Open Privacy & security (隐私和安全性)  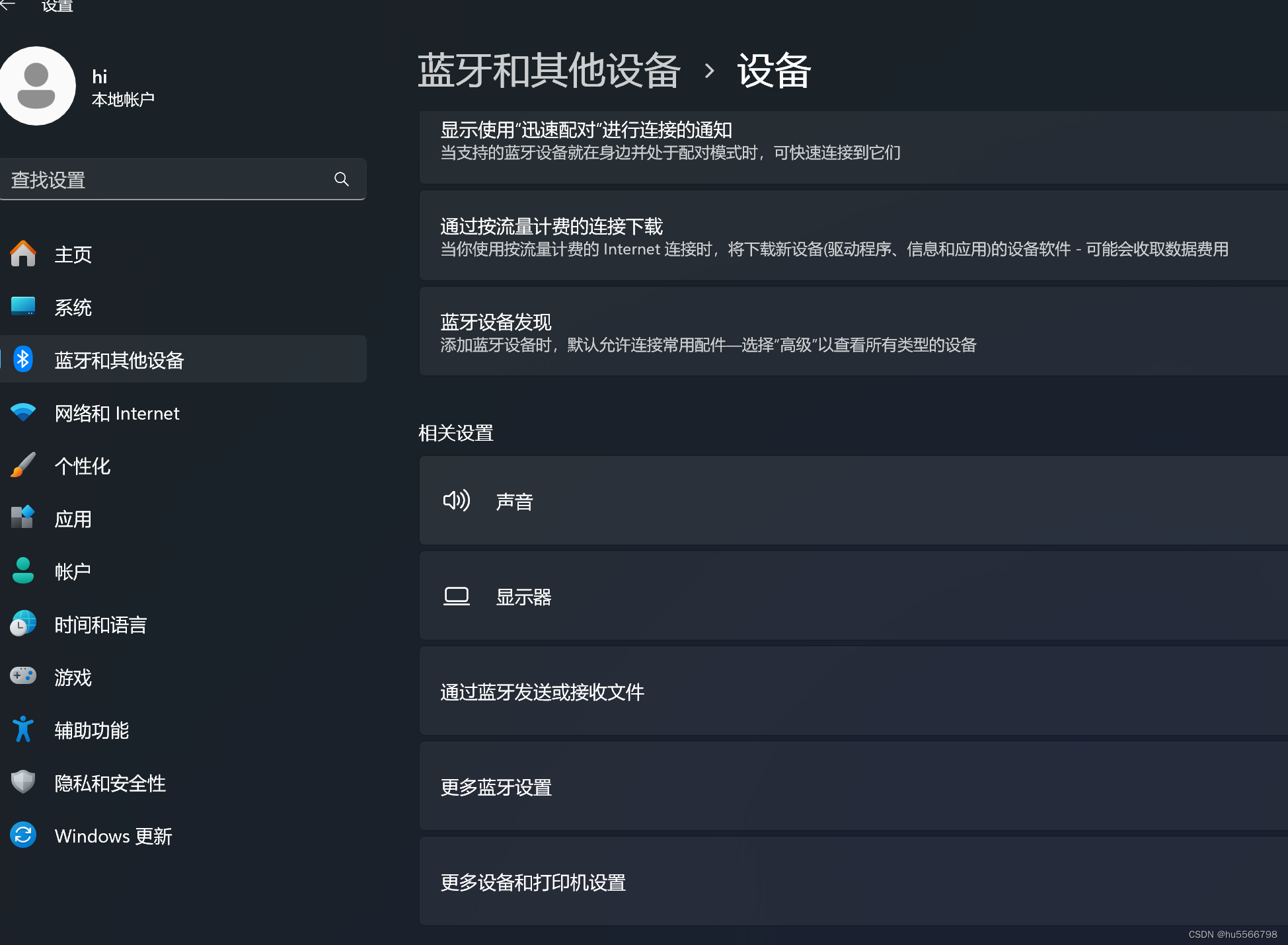coord(110,783)
